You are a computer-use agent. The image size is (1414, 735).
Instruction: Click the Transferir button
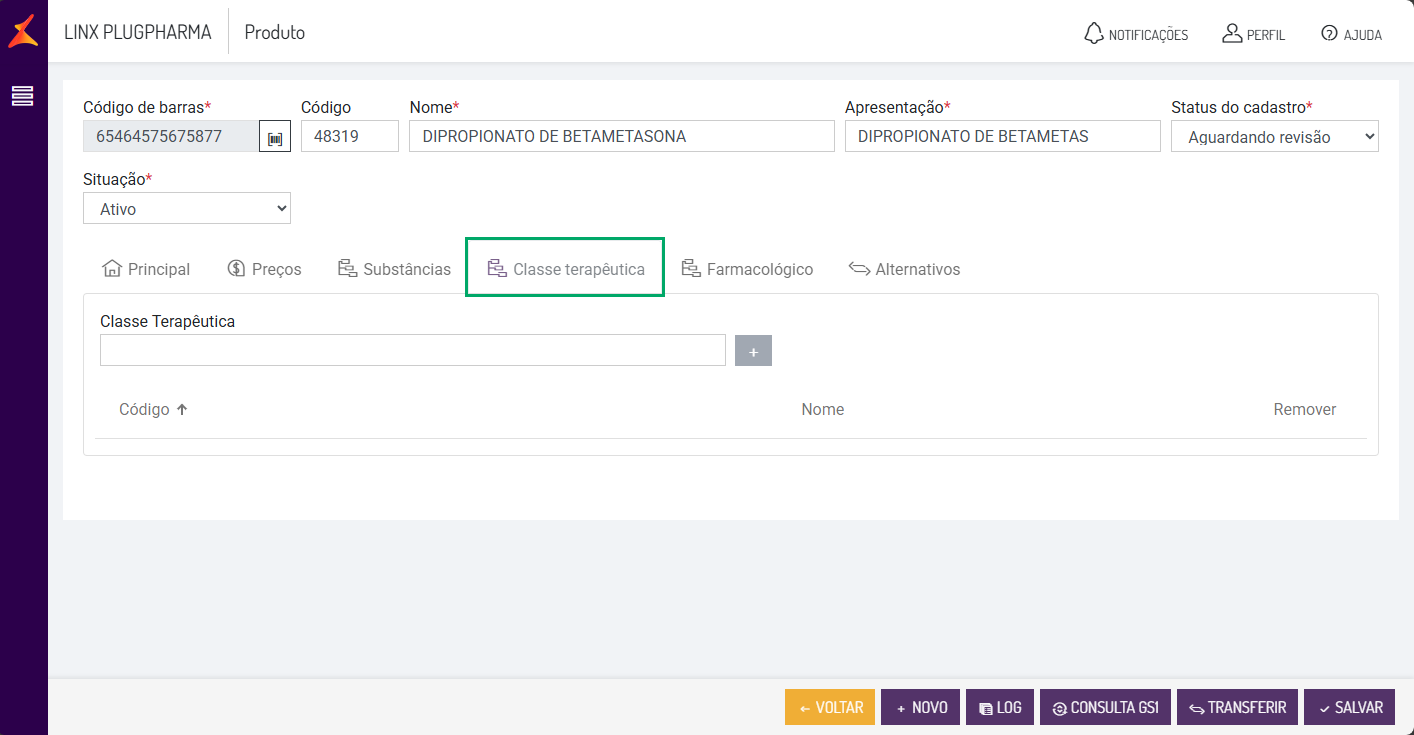coord(1237,707)
